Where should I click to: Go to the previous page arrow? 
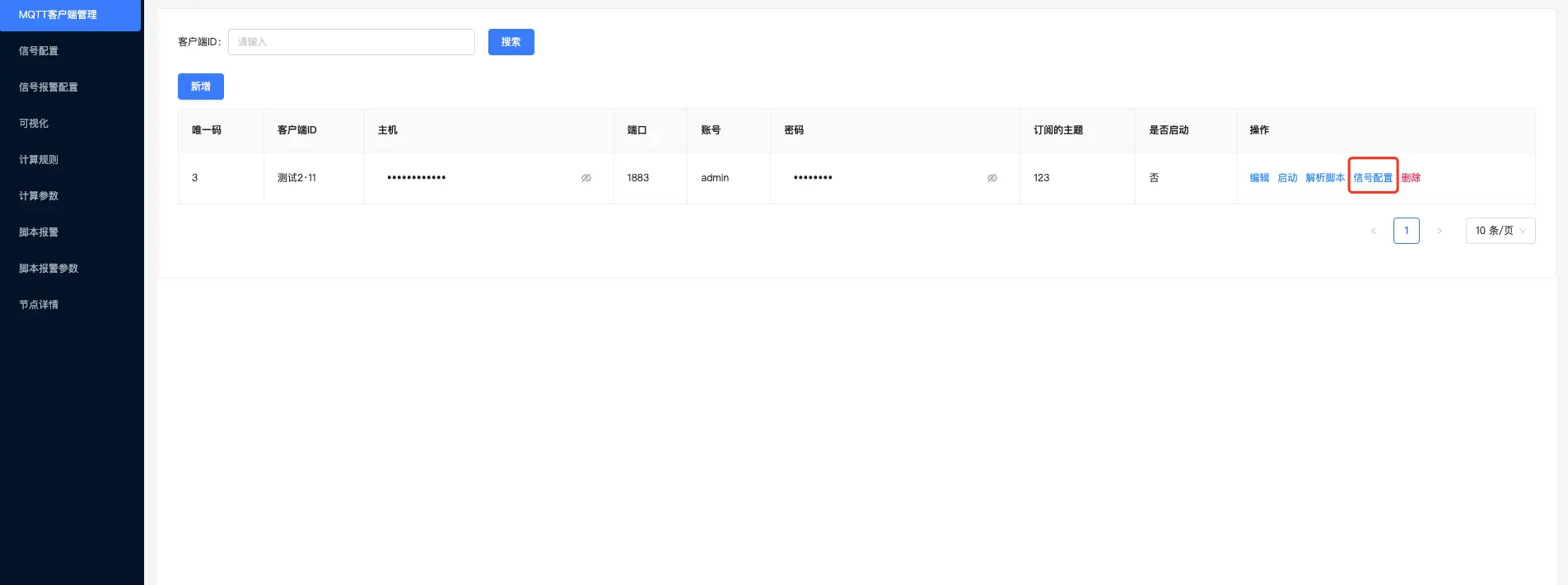1373,231
